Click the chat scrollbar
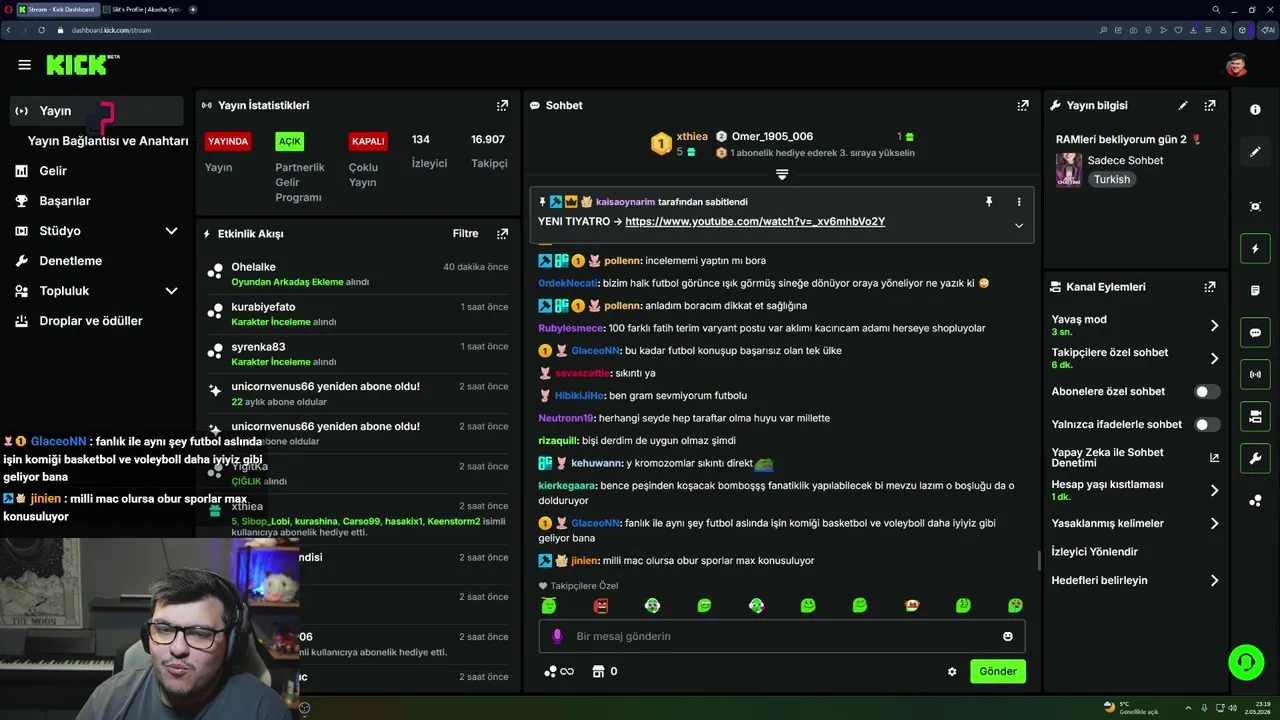1280x720 pixels. tap(1039, 560)
